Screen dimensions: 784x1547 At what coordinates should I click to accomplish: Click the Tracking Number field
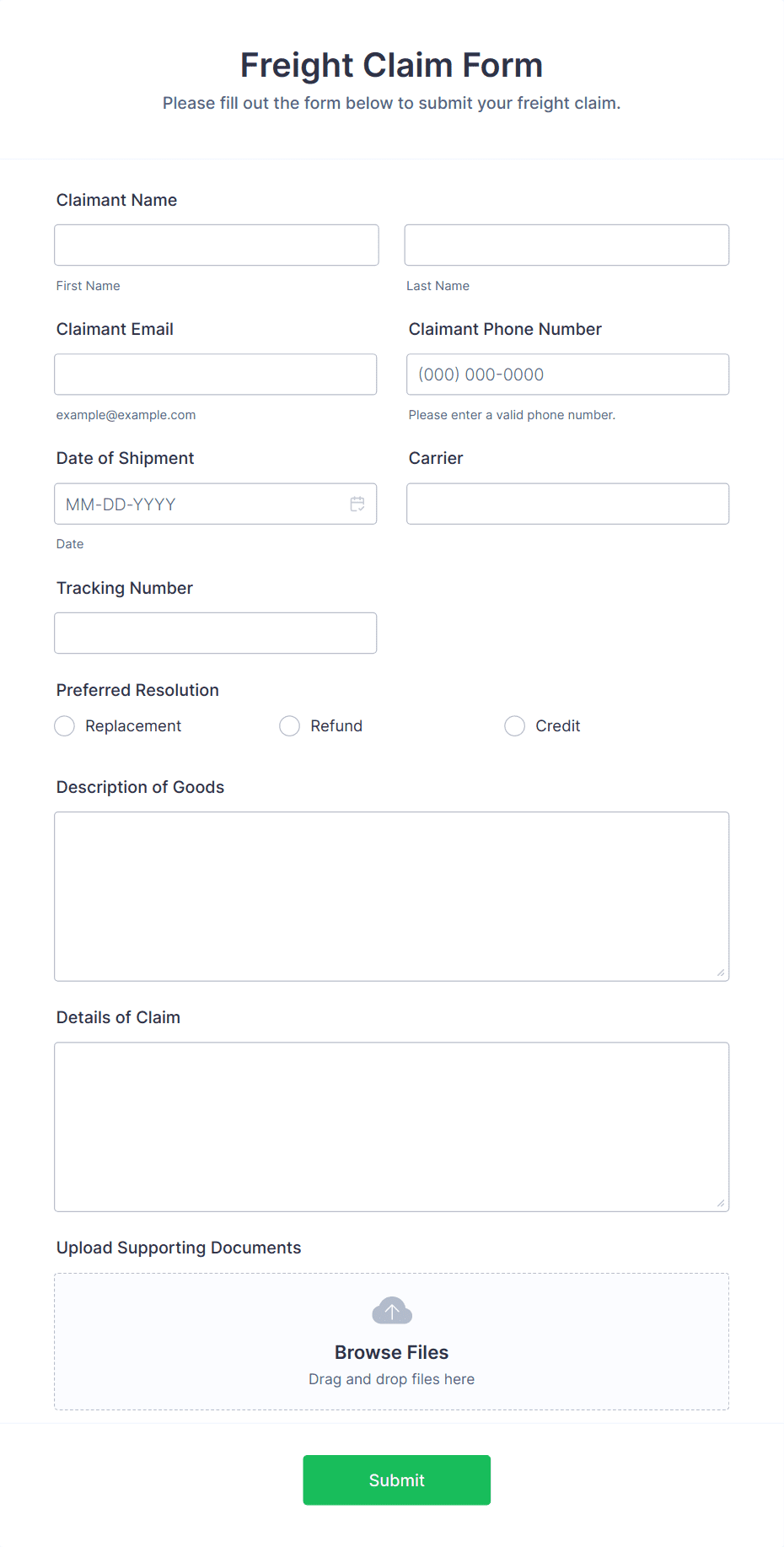coord(215,633)
